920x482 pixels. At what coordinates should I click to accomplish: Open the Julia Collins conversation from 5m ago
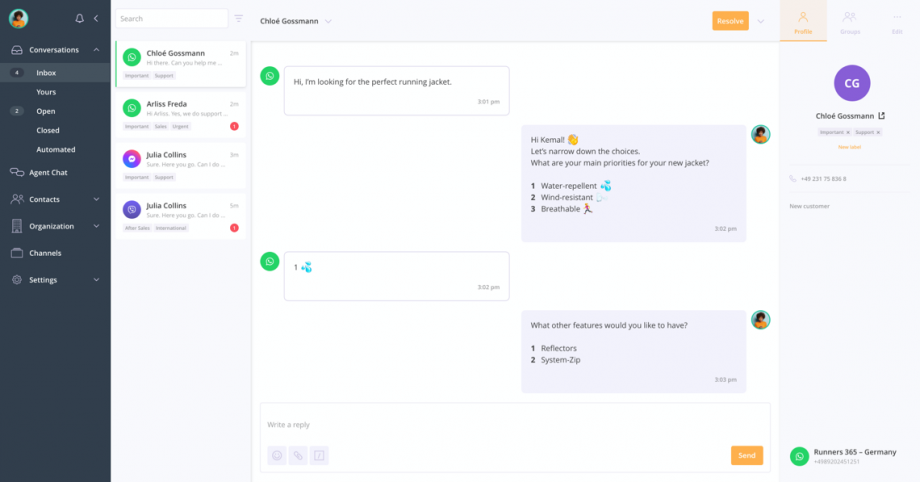point(181,216)
